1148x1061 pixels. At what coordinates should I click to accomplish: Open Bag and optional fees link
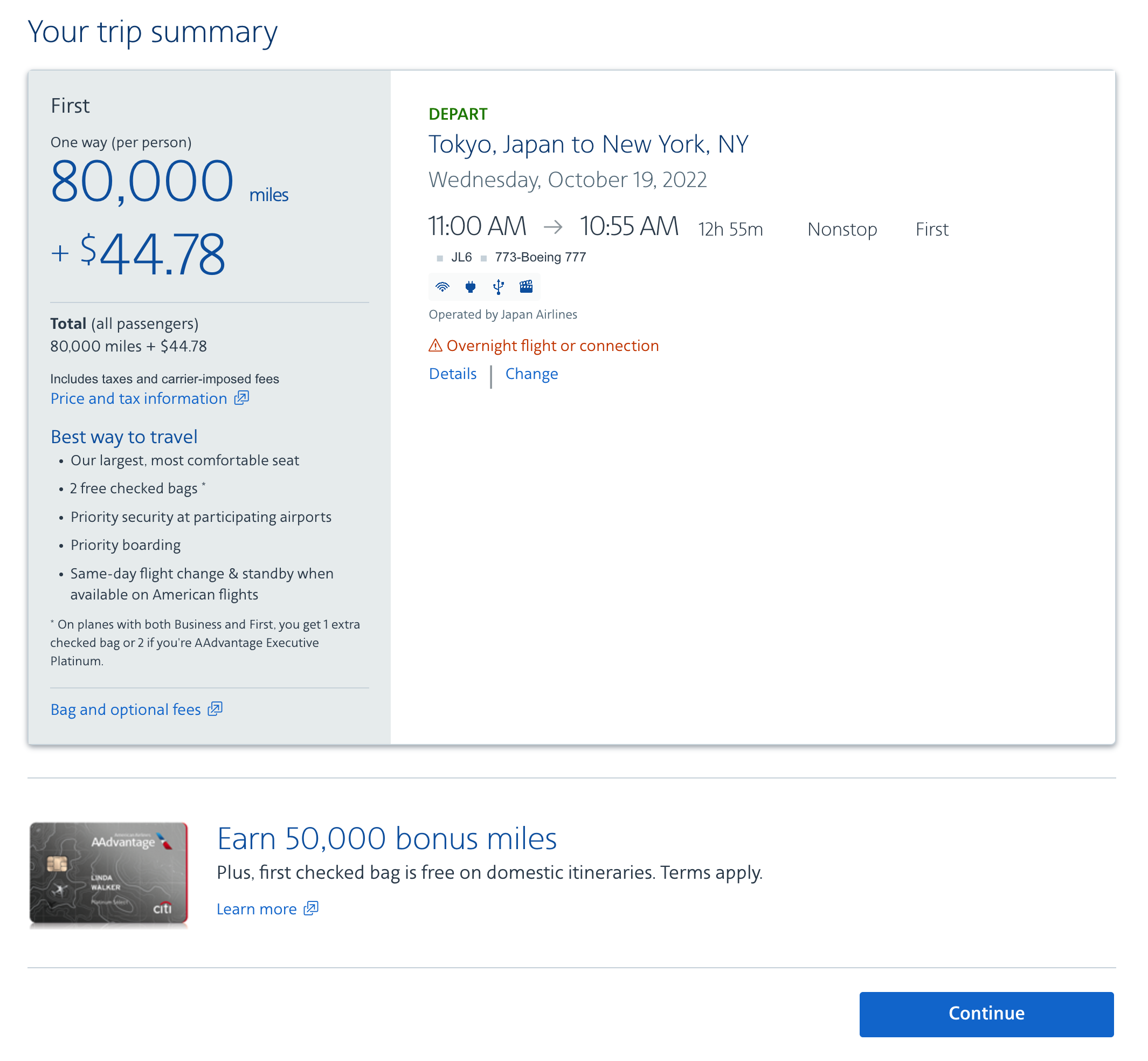125,709
